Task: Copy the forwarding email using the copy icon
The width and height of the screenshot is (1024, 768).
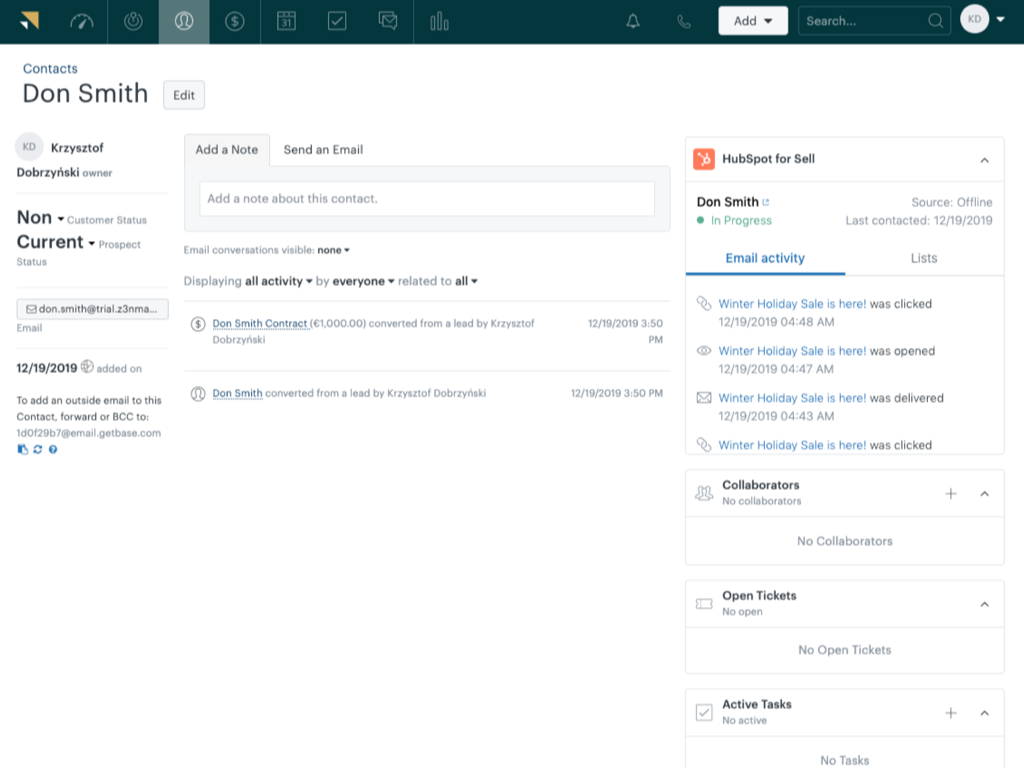Action: [x=25, y=449]
